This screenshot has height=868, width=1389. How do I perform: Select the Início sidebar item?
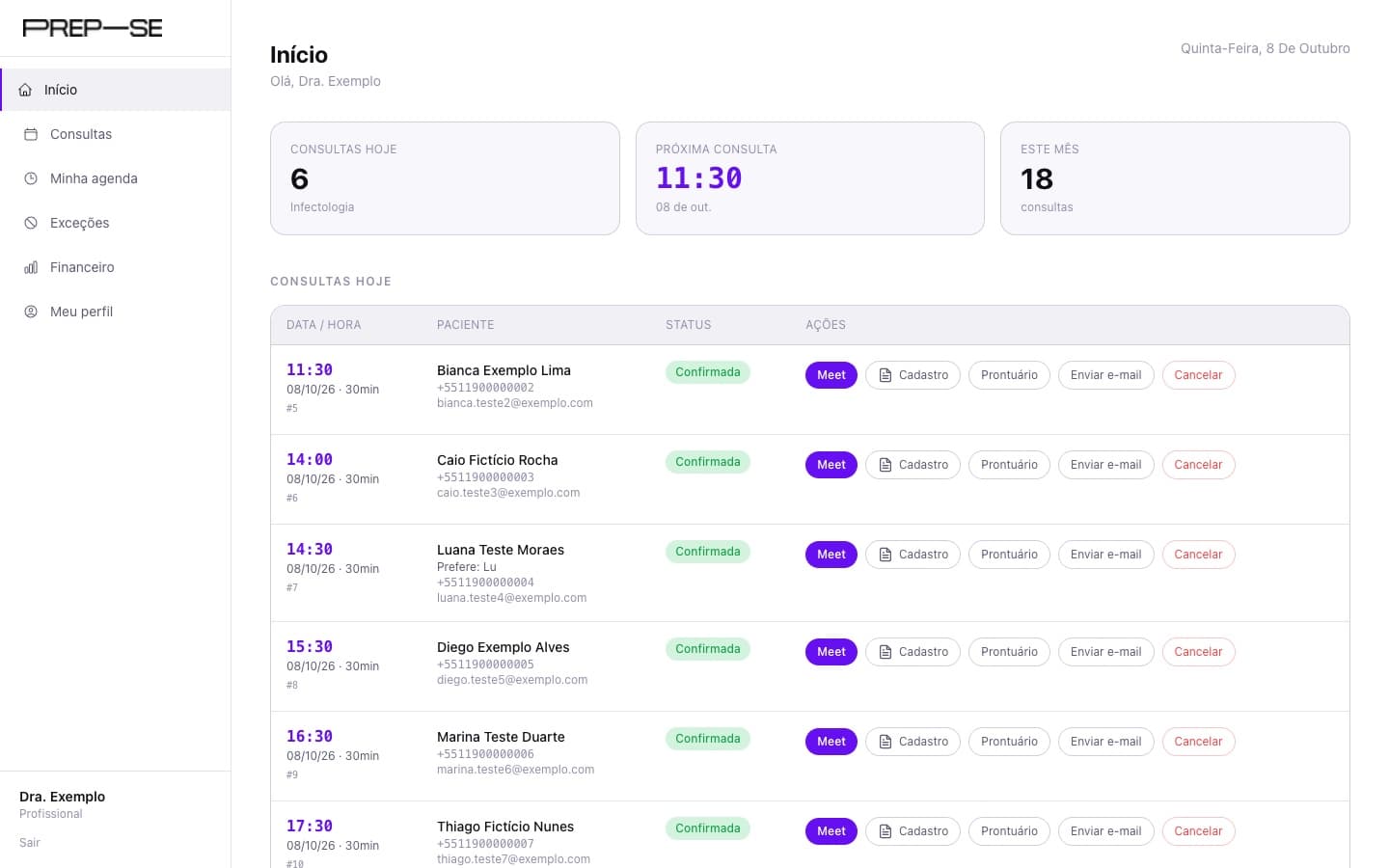[x=116, y=90]
